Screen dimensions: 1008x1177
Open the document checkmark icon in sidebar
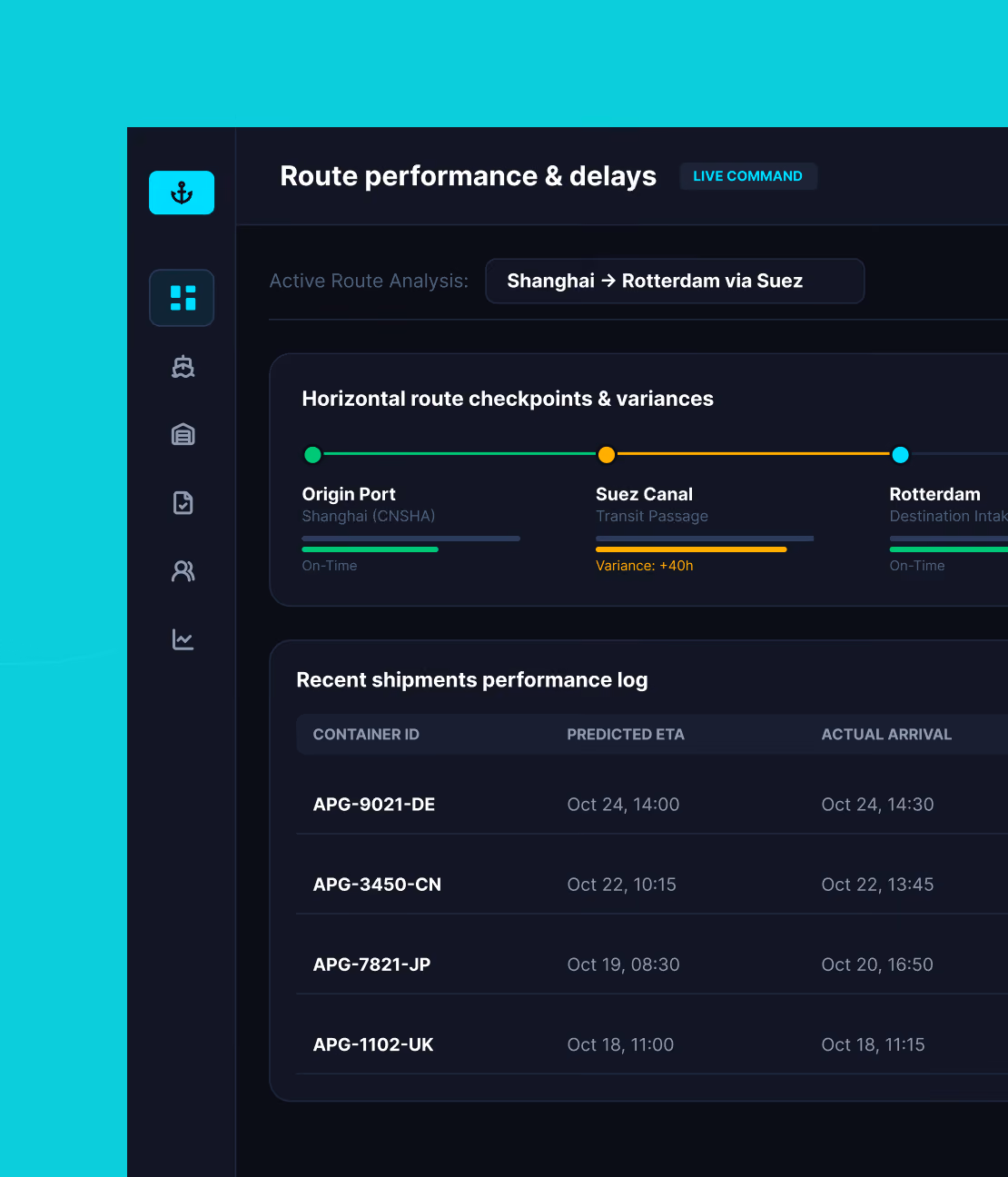tap(183, 502)
